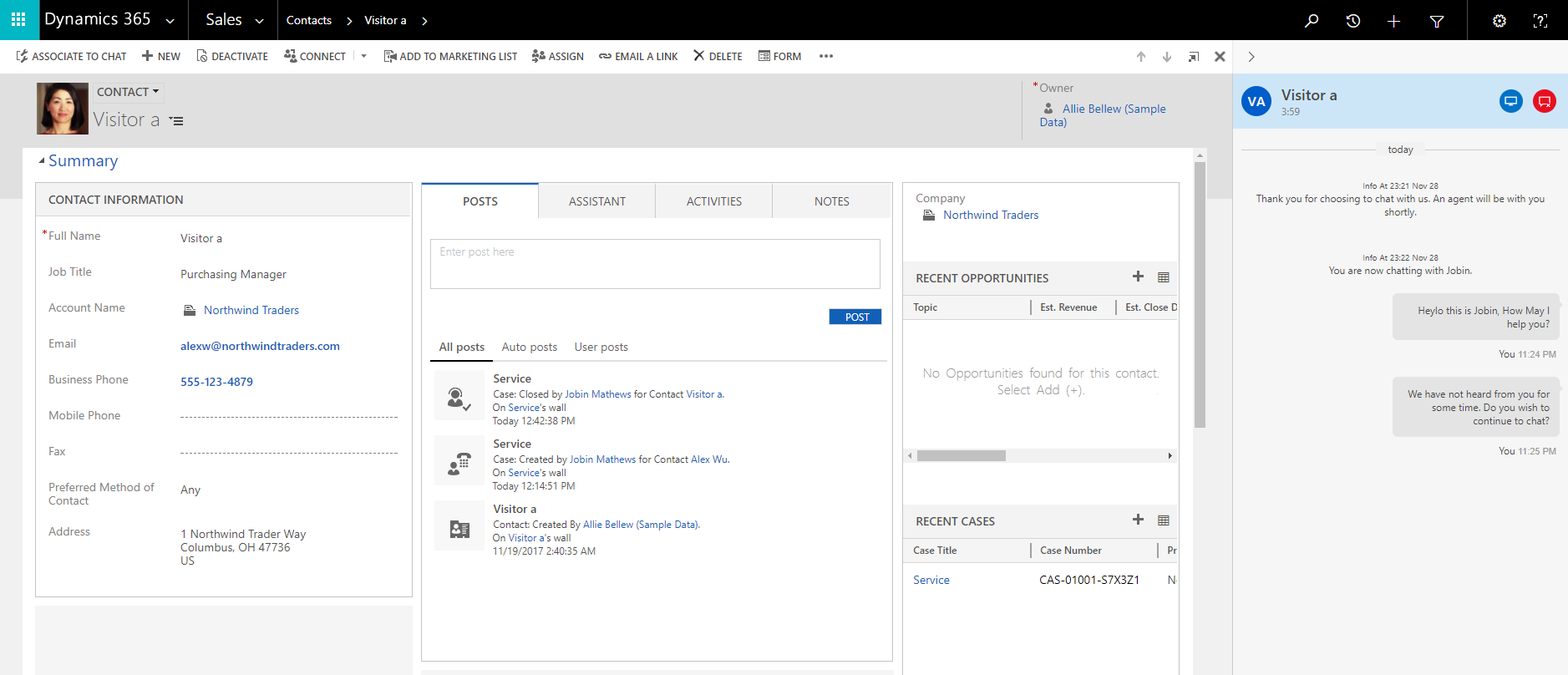Open the Northwind Traders account link

(x=251, y=310)
